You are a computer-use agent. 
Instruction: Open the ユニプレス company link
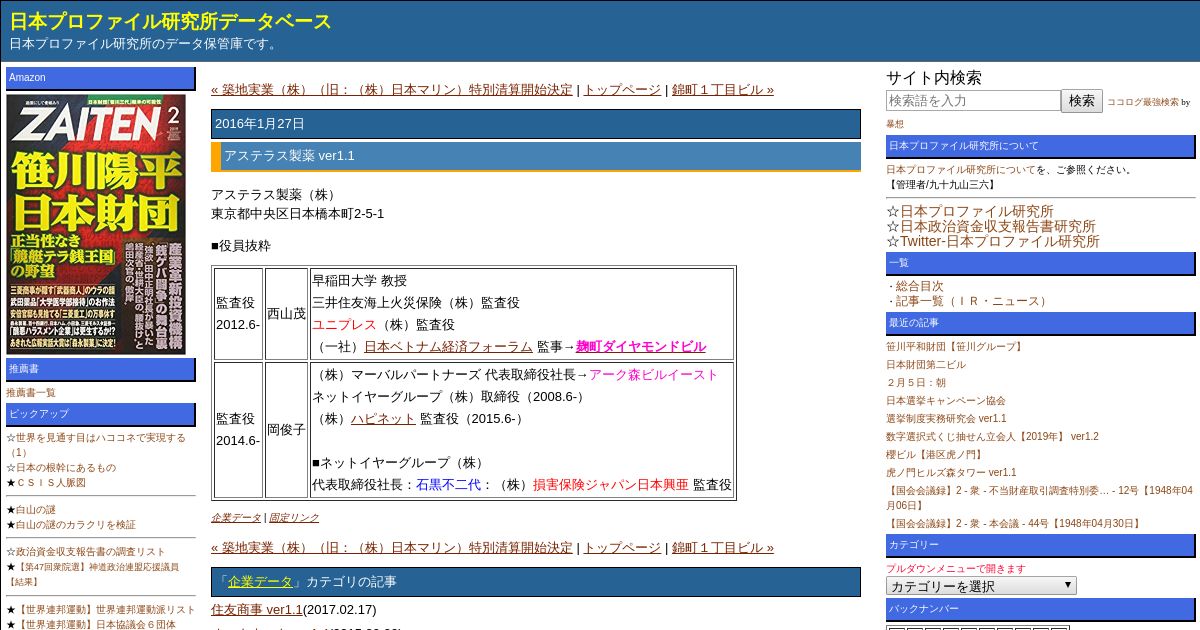pyautogui.click(x=344, y=325)
